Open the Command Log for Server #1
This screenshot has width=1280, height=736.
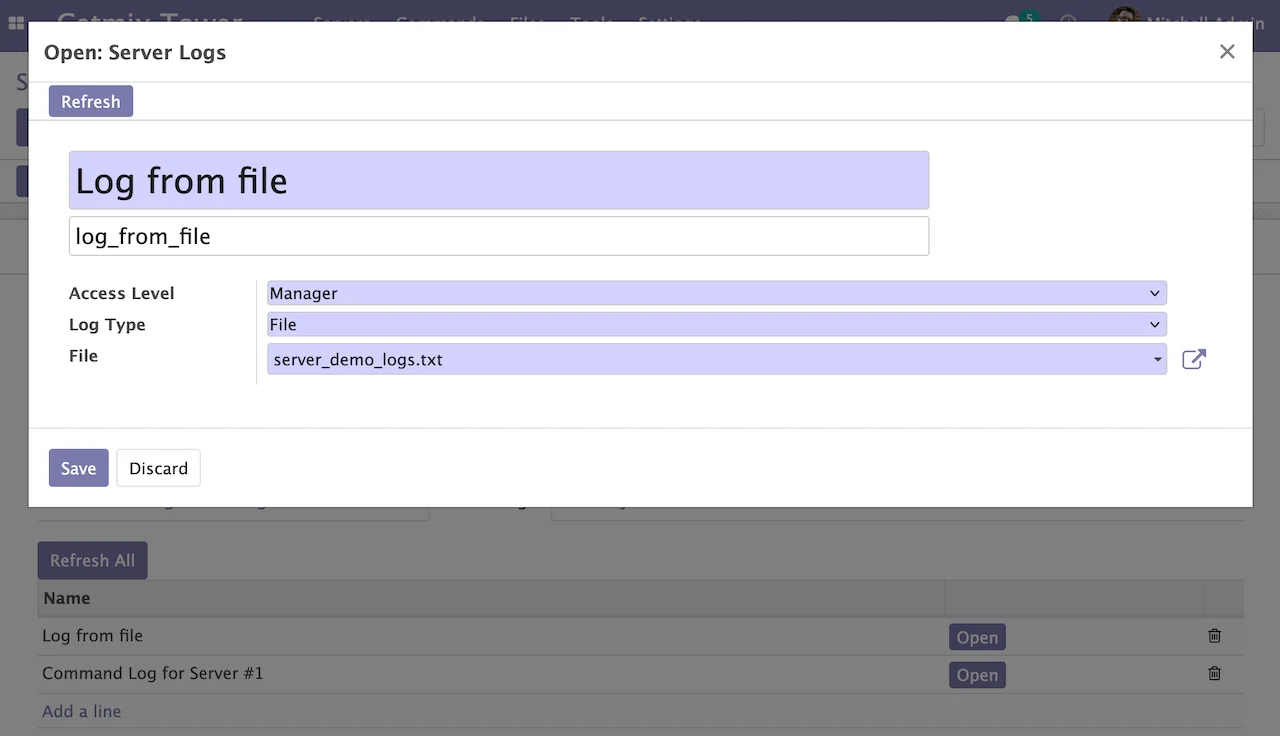pyautogui.click(x=977, y=675)
